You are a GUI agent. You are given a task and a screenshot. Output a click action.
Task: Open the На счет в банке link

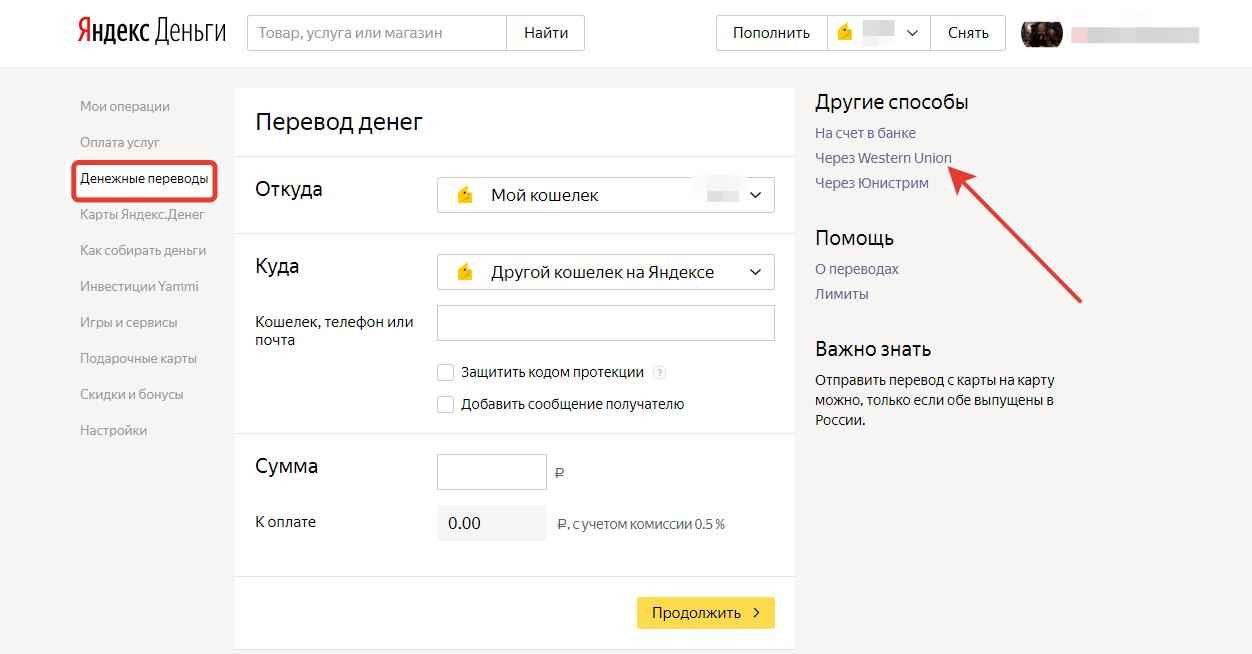865,133
